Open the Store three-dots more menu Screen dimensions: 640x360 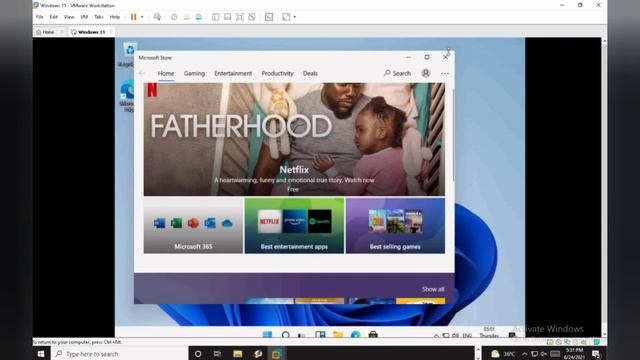pos(445,73)
